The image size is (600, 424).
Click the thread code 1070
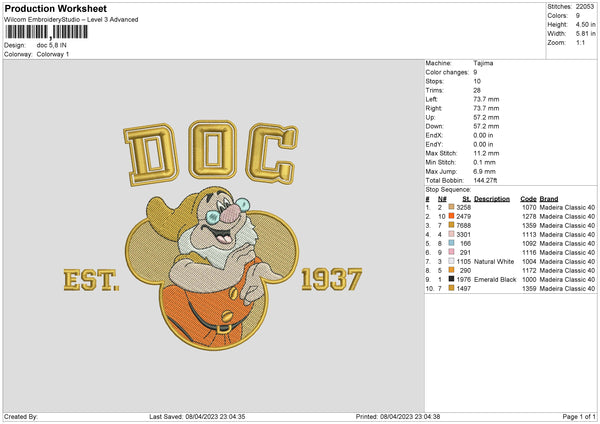tap(529, 207)
